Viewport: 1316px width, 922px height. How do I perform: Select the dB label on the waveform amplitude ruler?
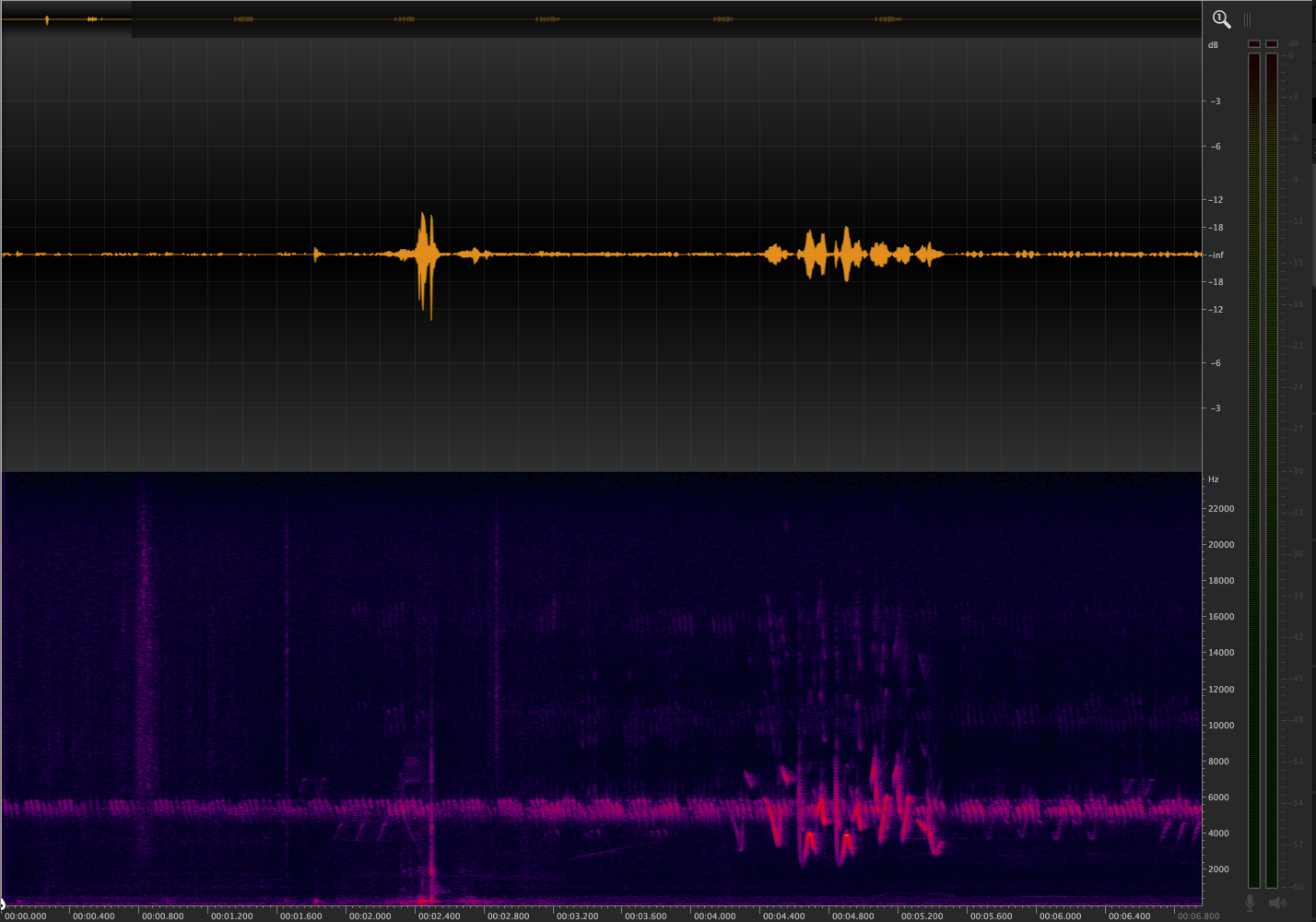tap(1214, 42)
